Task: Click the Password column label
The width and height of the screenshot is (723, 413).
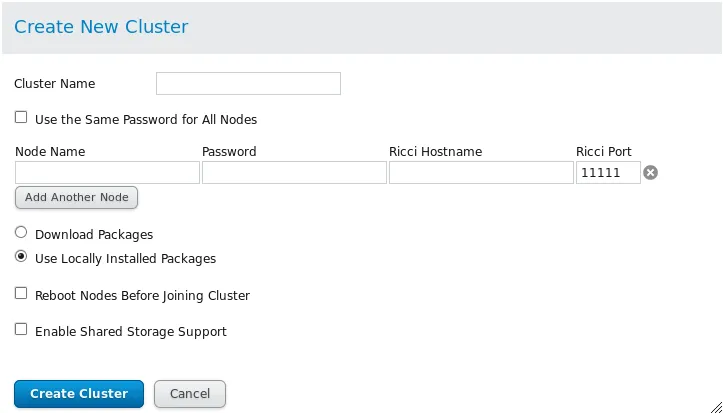Action: click(229, 152)
